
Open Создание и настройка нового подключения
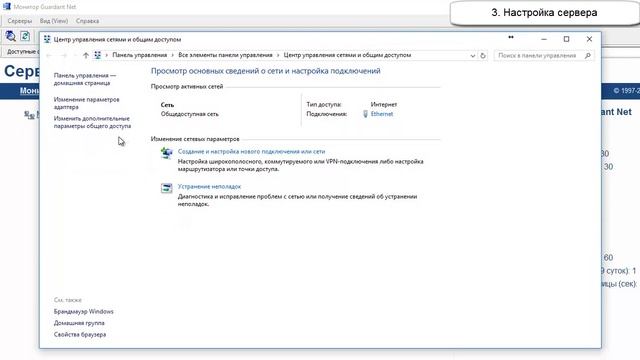[251, 151]
